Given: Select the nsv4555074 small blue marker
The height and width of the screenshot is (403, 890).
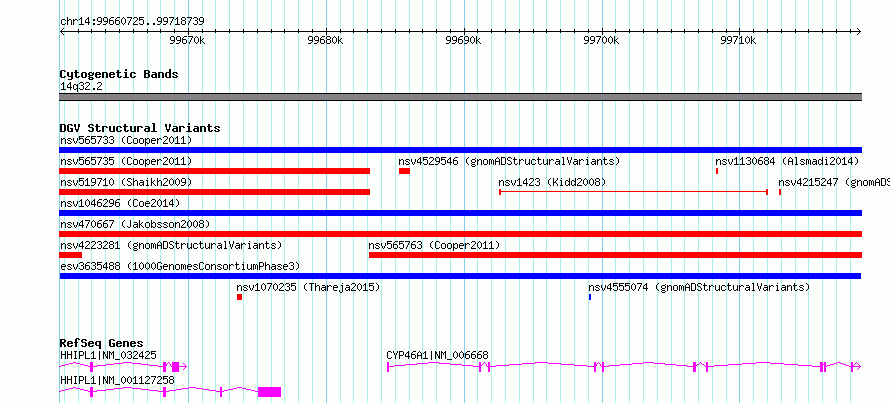Looking at the screenshot, I should (x=590, y=297).
